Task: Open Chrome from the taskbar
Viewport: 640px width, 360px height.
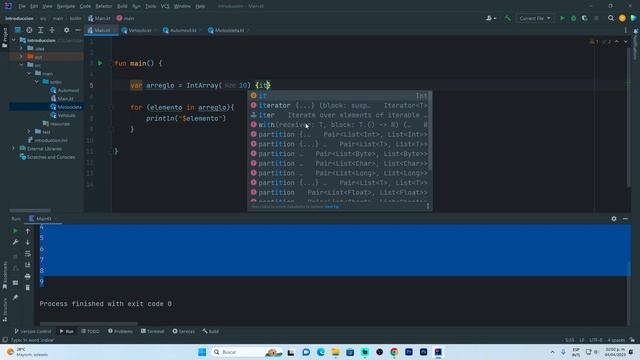Action: (394, 352)
